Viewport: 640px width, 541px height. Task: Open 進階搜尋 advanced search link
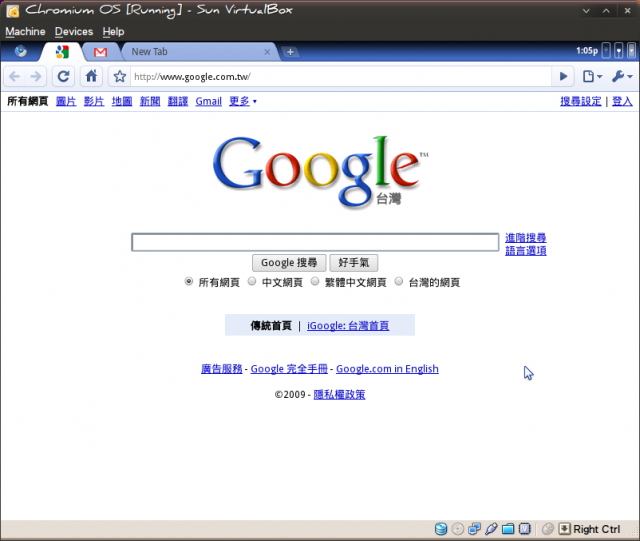pos(526,238)
